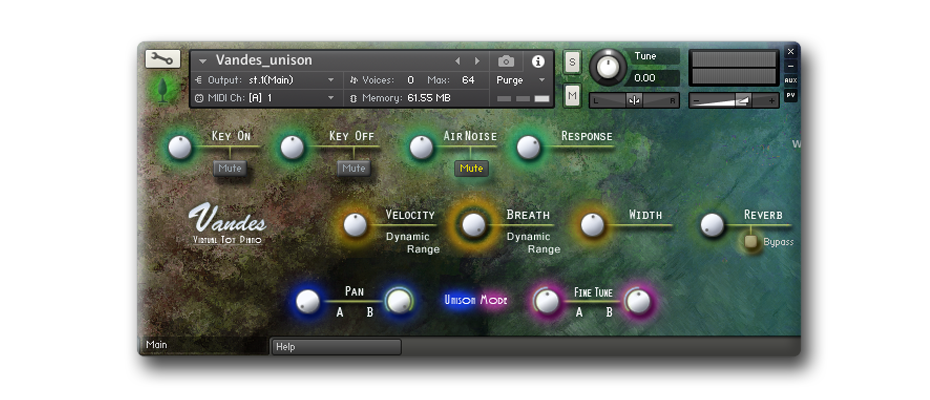The height and width of the screenshot is (400, 930).
Task: Click the Tune value 0.00 field
Action: click(x=655, y=78)
